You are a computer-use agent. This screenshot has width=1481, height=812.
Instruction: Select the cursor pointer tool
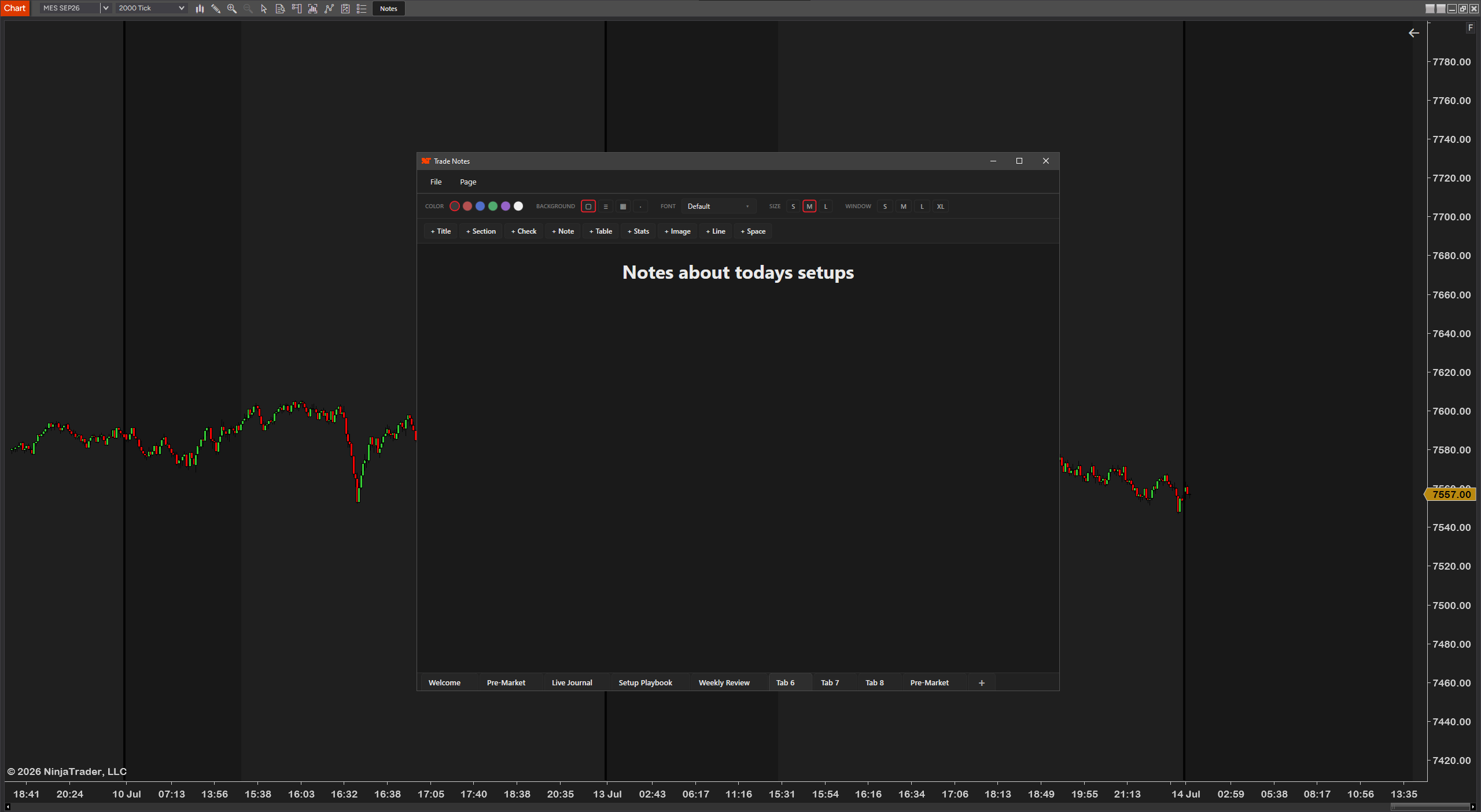[264, 9]
